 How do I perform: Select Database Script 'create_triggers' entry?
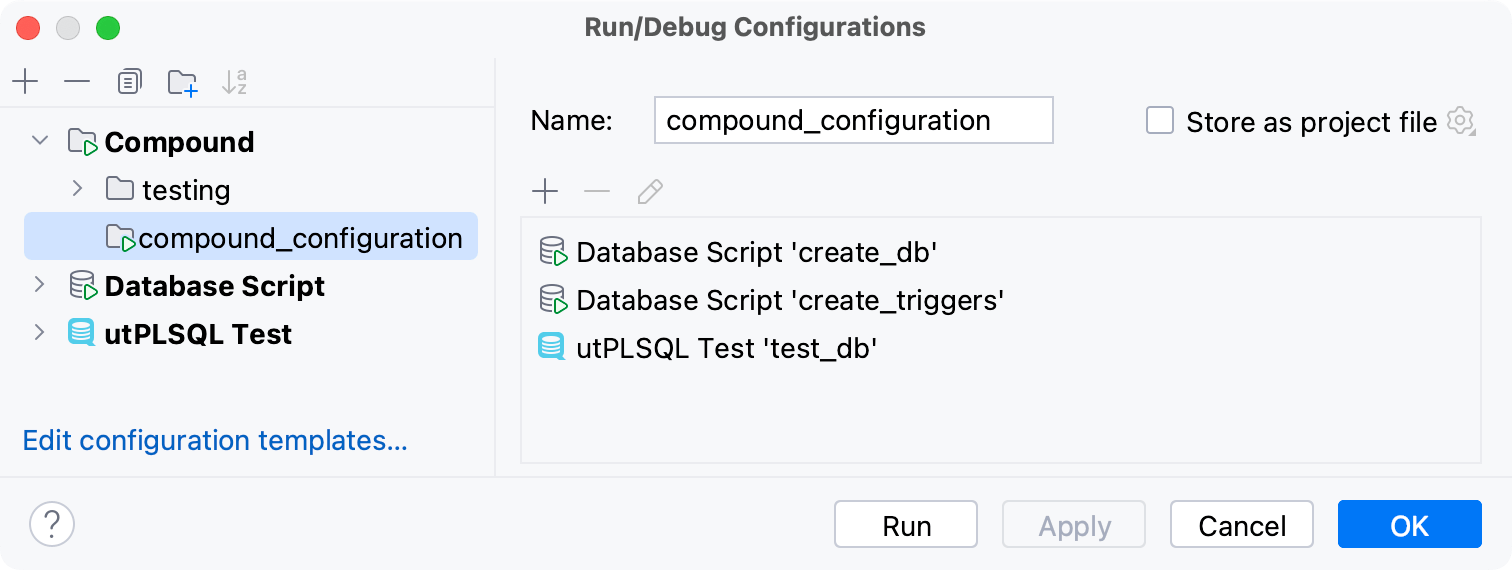pyautogui.click(x=789, y=300)
